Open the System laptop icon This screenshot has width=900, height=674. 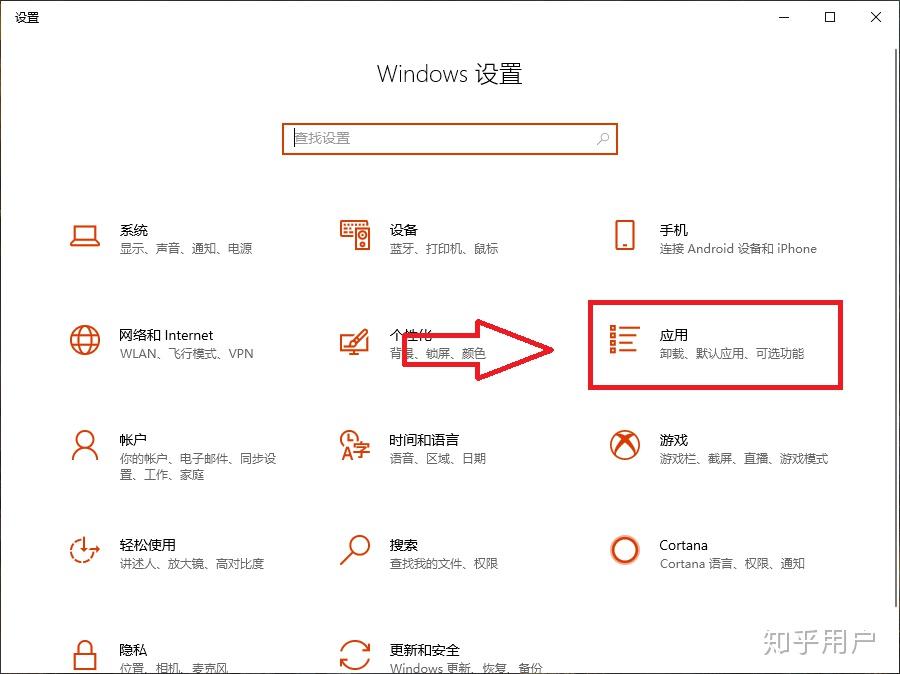85,236
